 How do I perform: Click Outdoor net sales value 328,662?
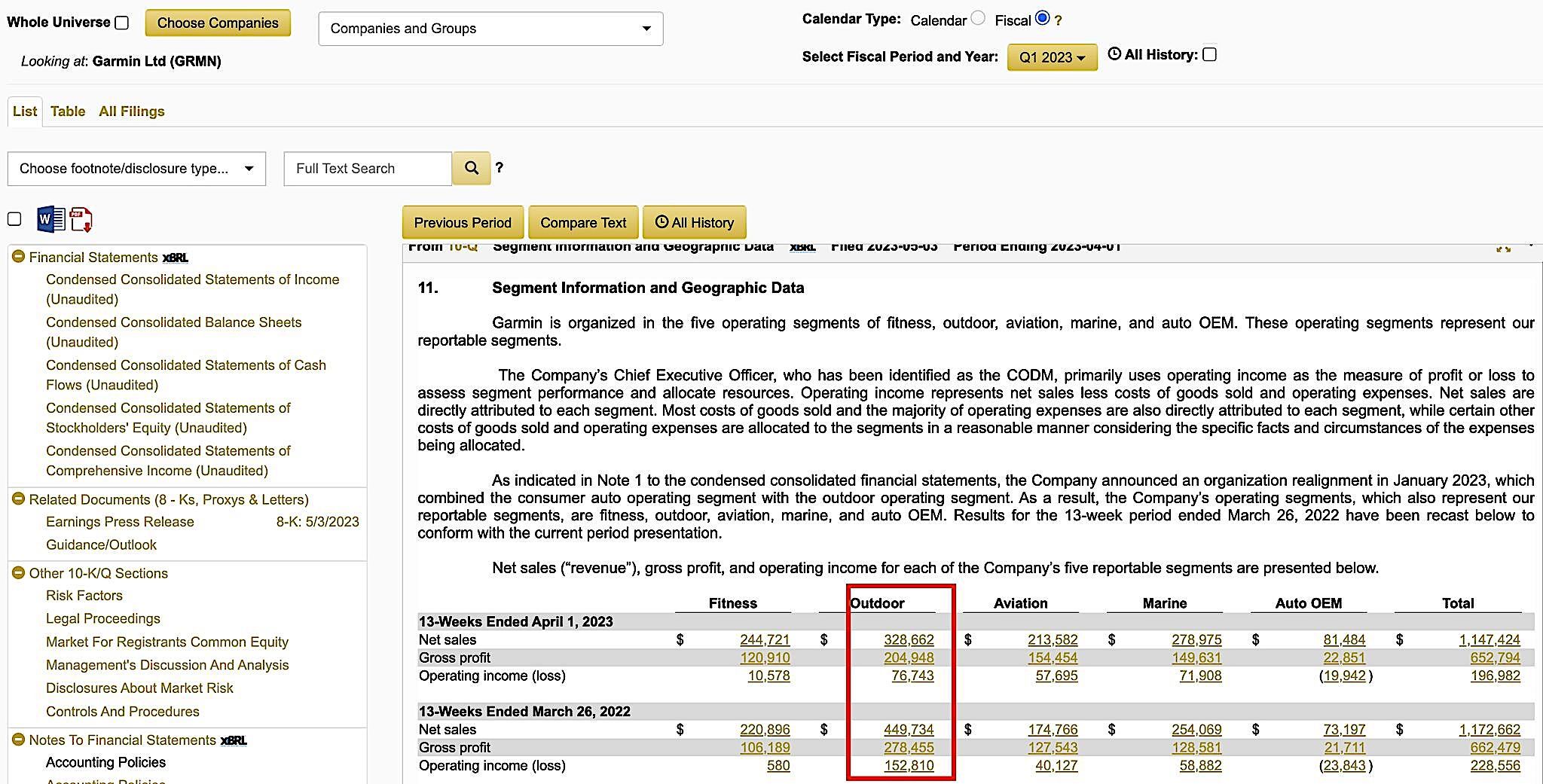coord(909,639)
